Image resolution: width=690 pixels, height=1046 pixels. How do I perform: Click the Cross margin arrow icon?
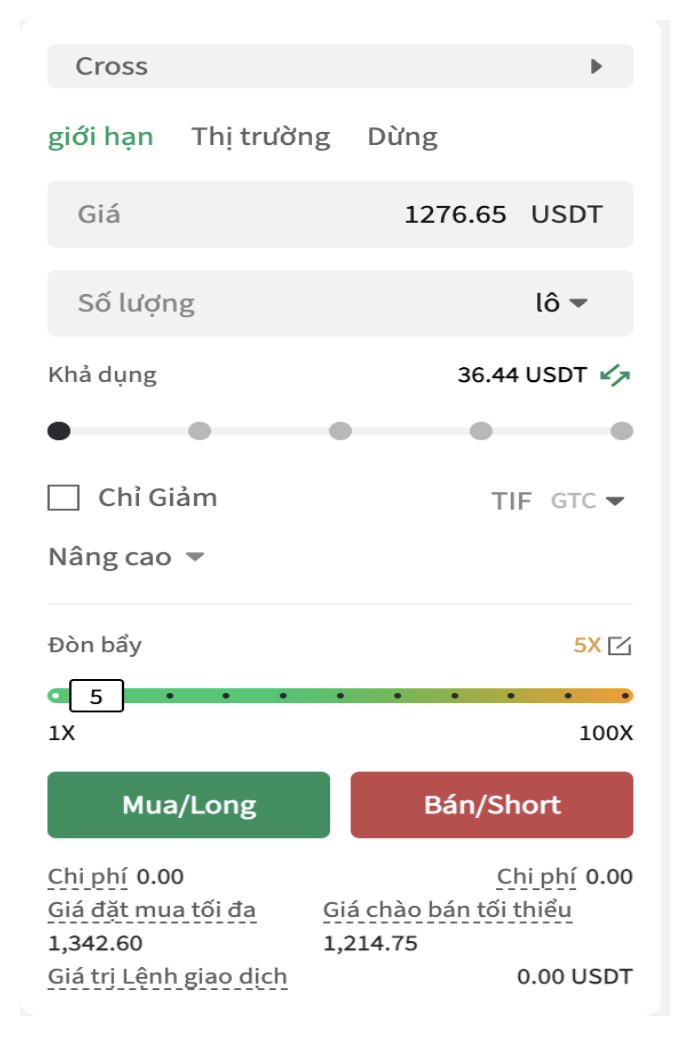pyautogui.click(x=597, y=66)
